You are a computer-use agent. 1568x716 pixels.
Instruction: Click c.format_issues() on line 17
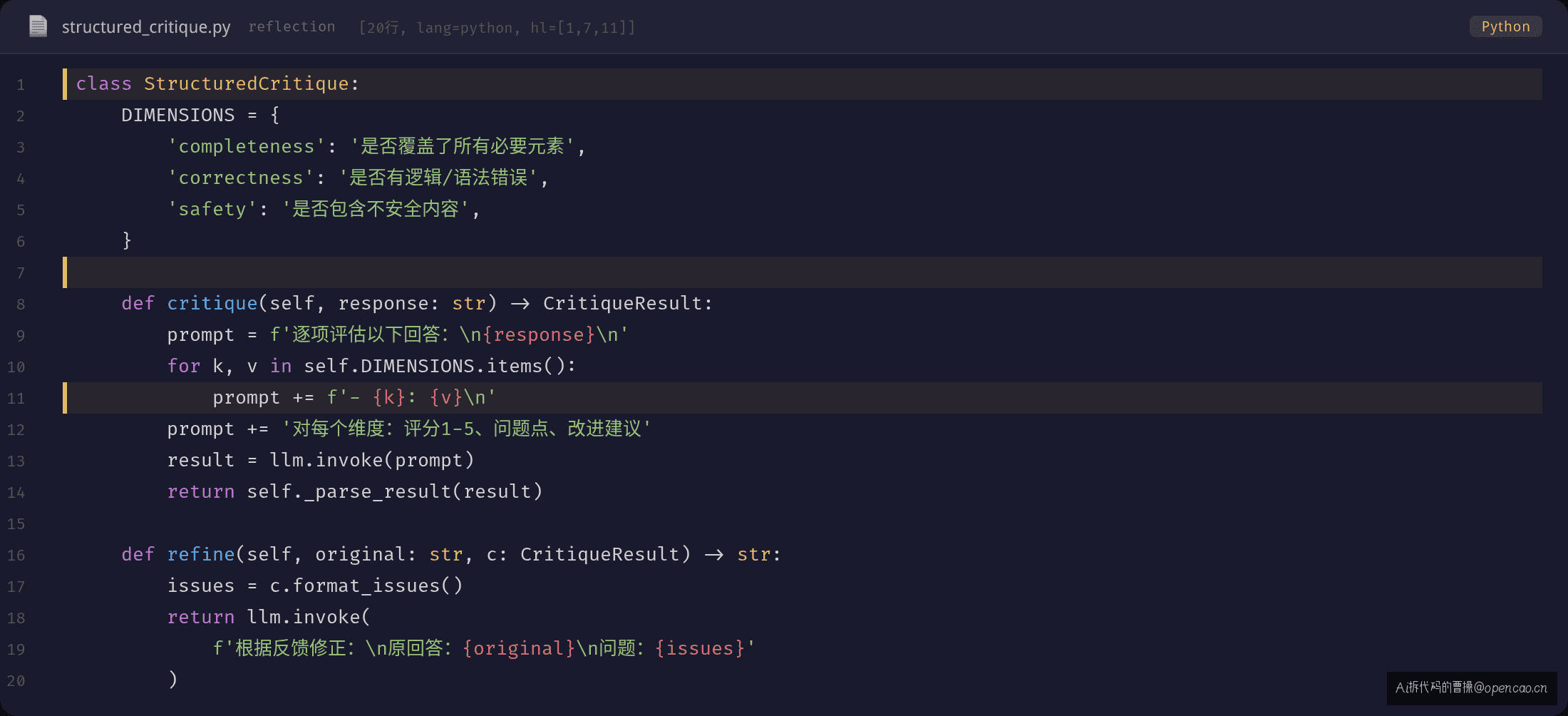point(366,585)
